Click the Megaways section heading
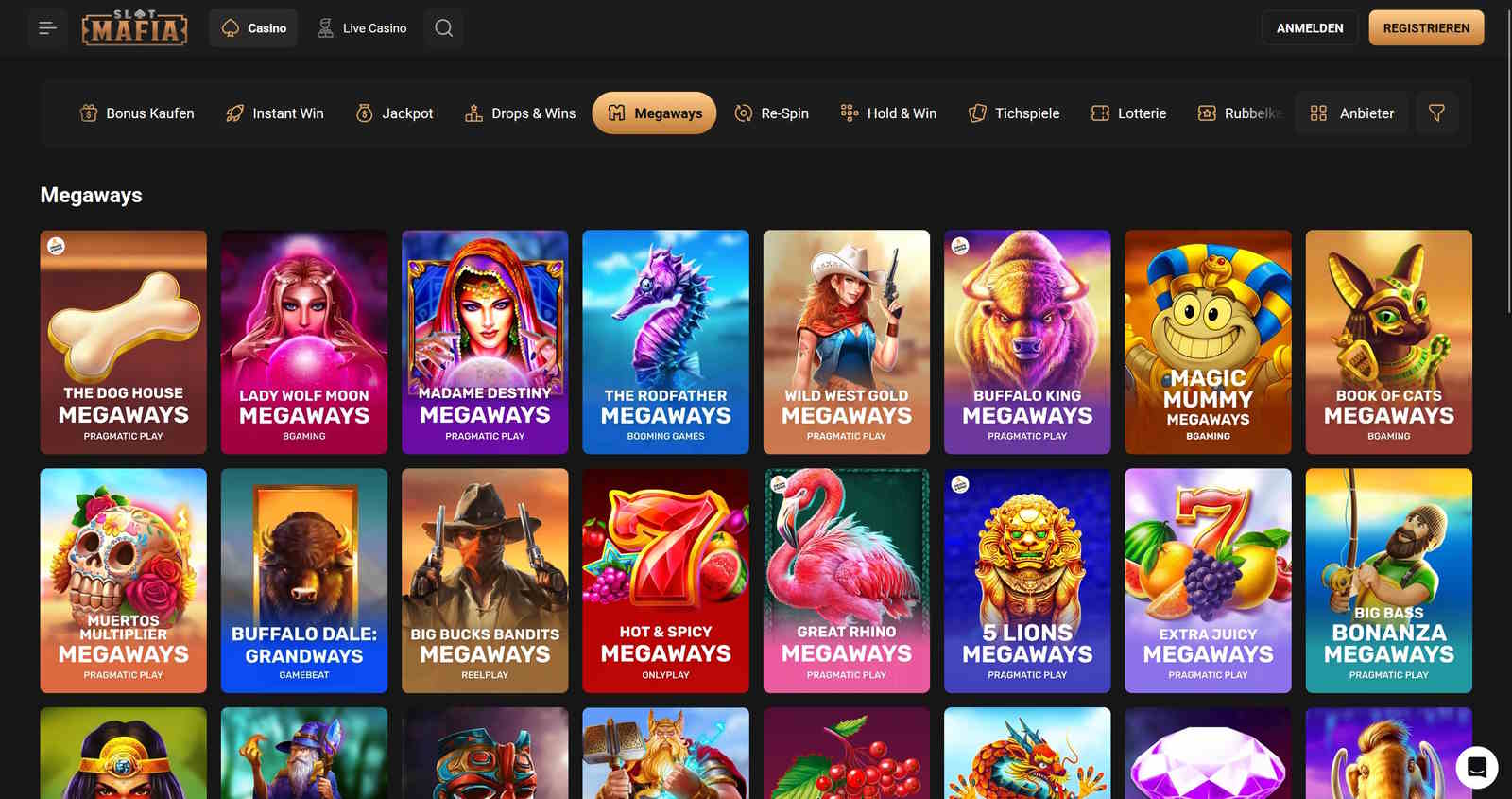Viewport: 1512px width, 799px height. [92, 195]
